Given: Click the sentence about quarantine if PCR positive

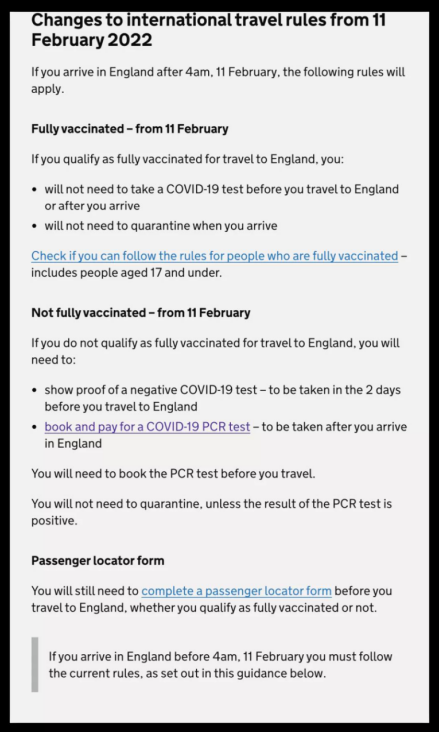Looking at the screenshot, I should coord(212,512).
